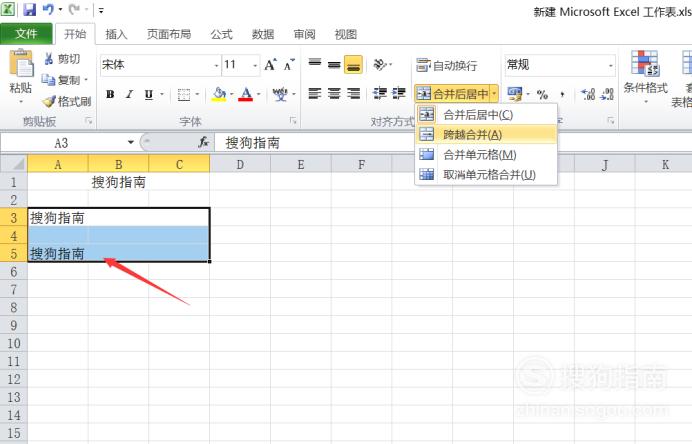Select 合并单元格(M) menu option
The width and height of the screenshot is (692, 444).
pos(486,154)
